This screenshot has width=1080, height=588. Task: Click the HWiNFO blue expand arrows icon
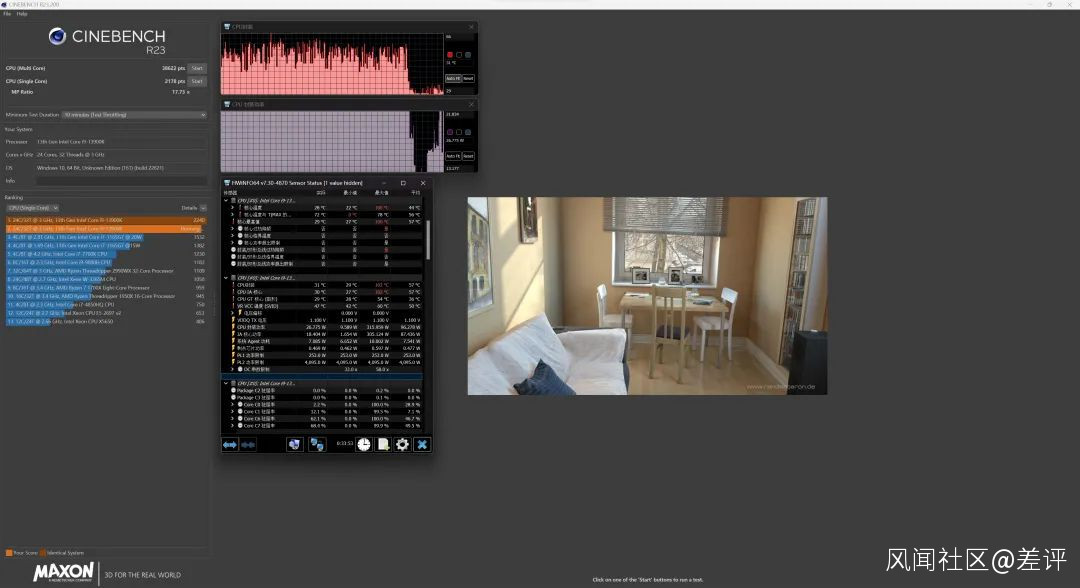tap(230, 444)
